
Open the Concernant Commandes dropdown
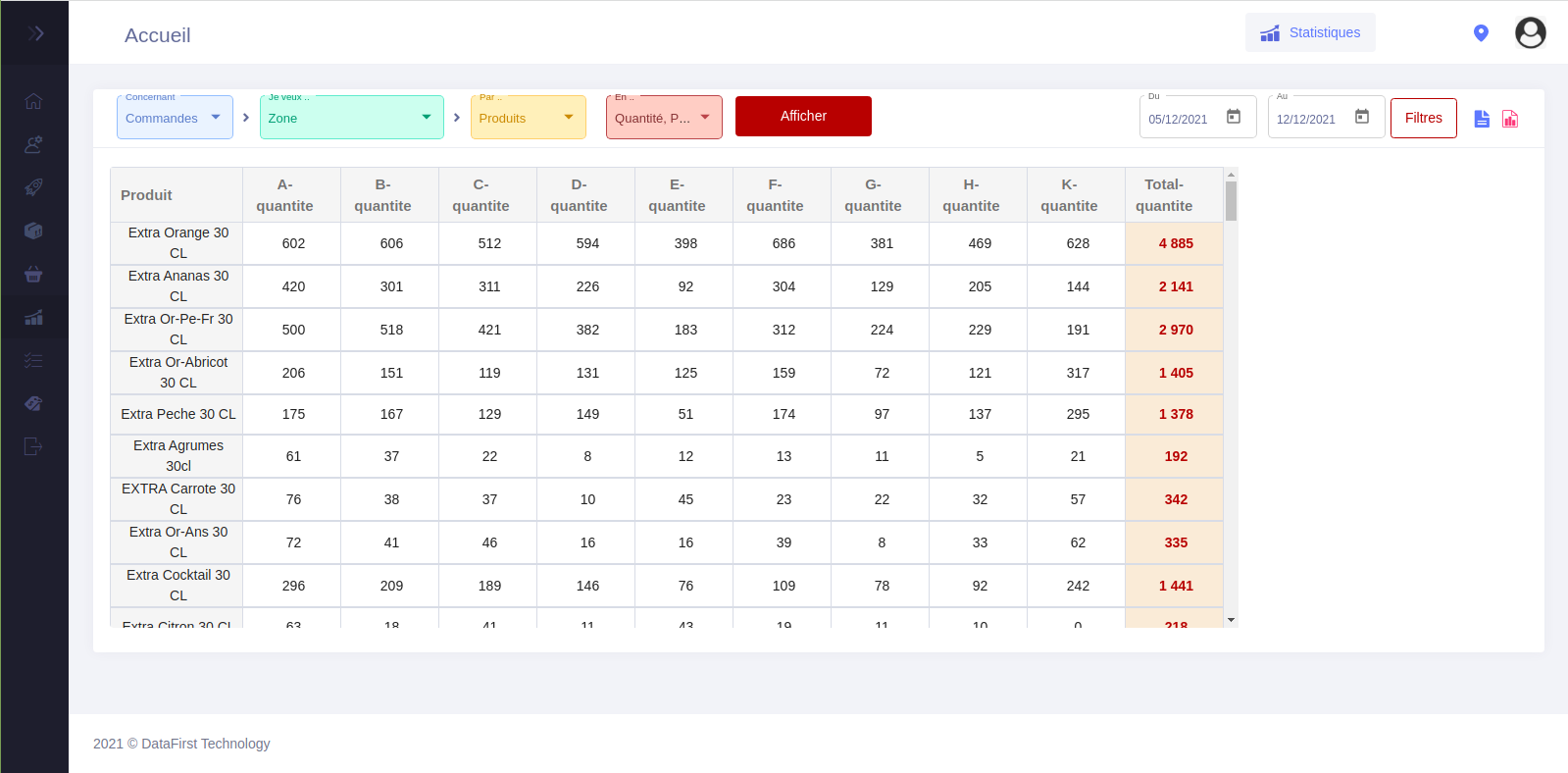tap(175, 118)
